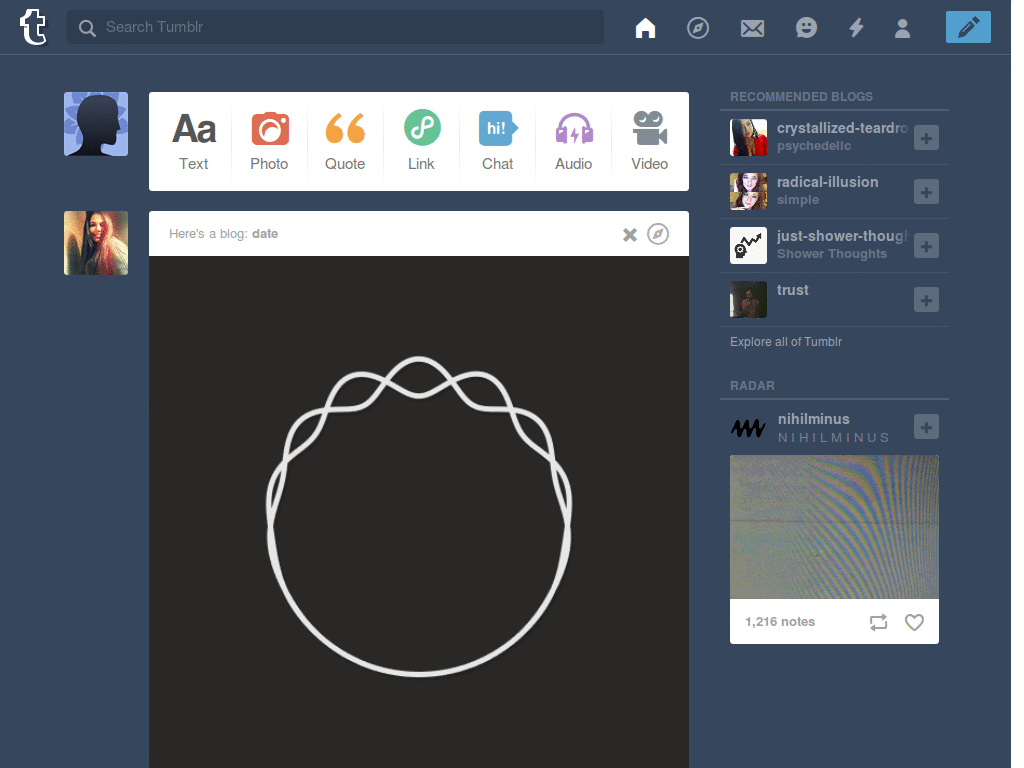Screen dimensions: 1024x768
Task: Click the crystallized-teardrop avatar
Action: click(748, 137)
